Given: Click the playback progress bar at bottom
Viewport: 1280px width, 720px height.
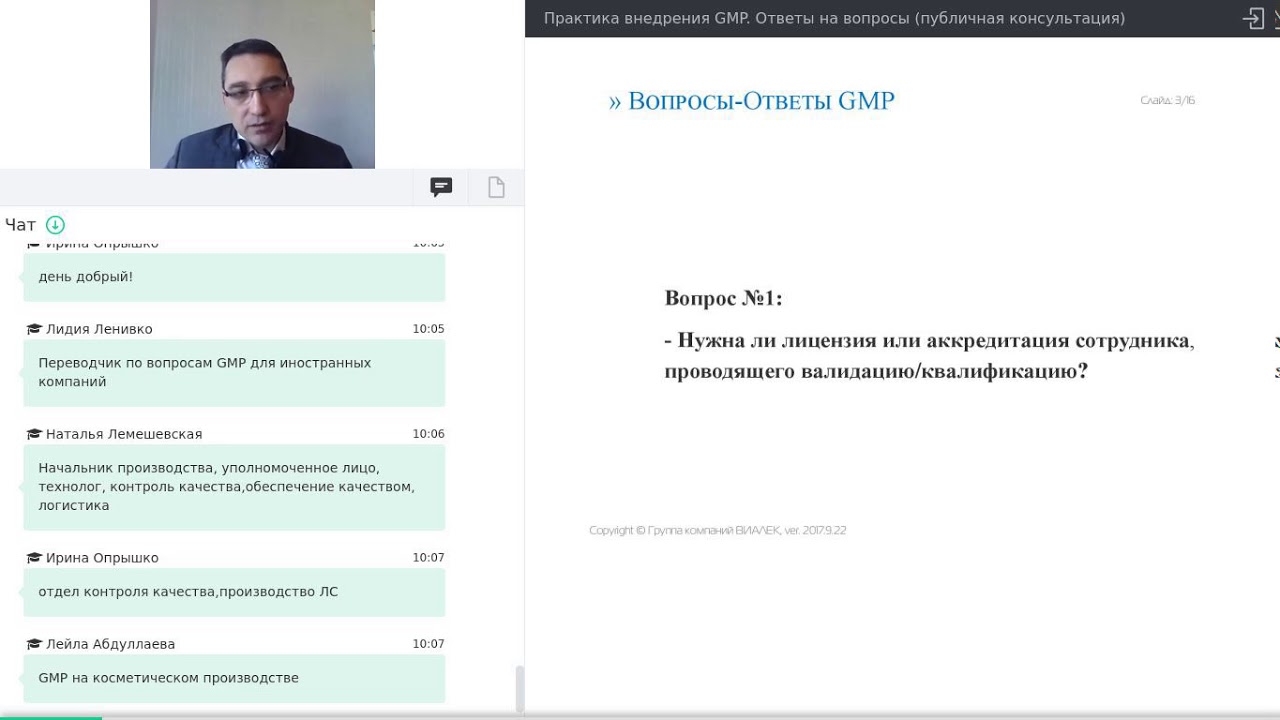Looking at the screenshot, I should [x=640, y=717].
